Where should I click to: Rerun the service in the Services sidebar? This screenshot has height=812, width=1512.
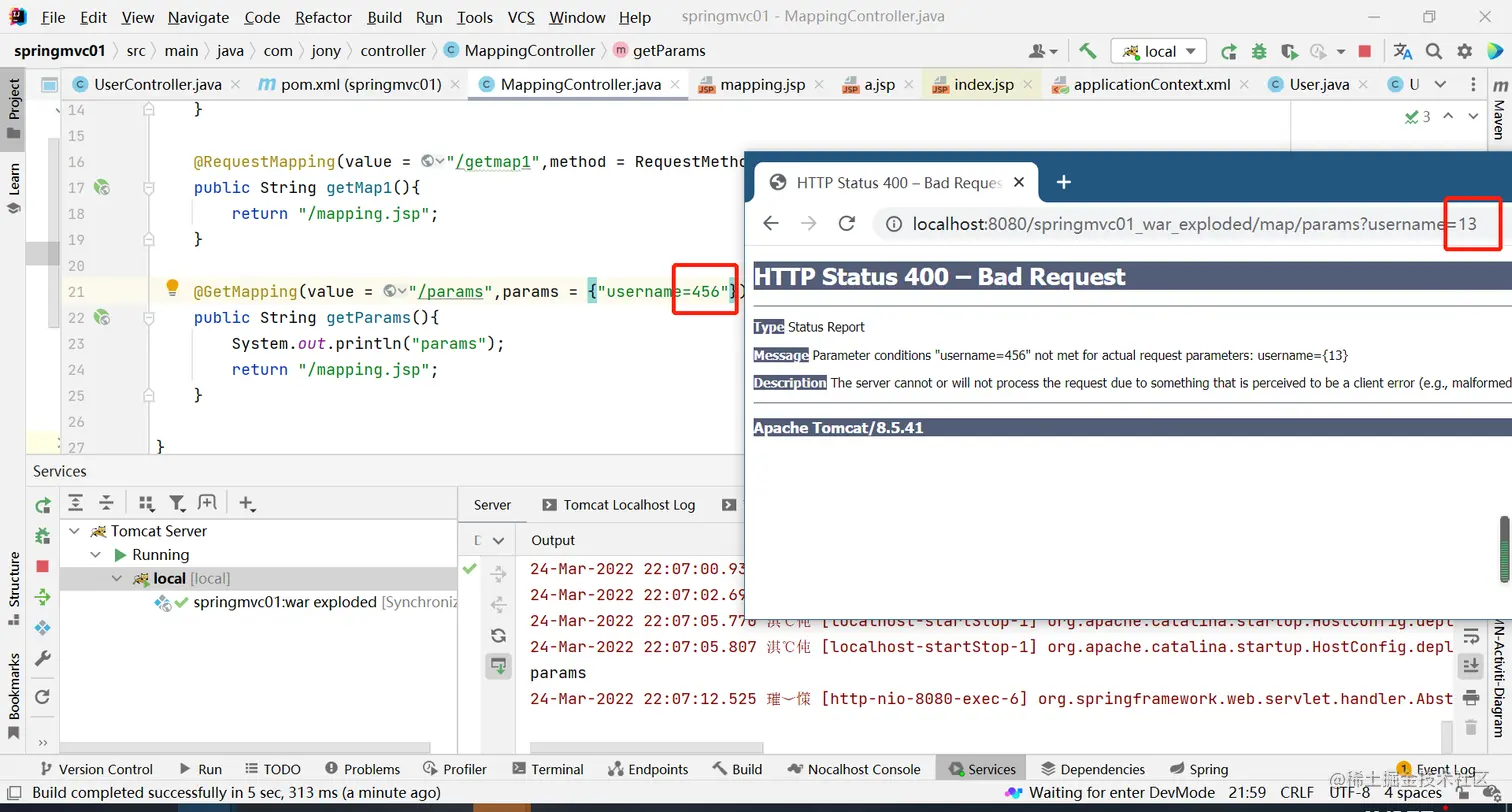point(42,505)
